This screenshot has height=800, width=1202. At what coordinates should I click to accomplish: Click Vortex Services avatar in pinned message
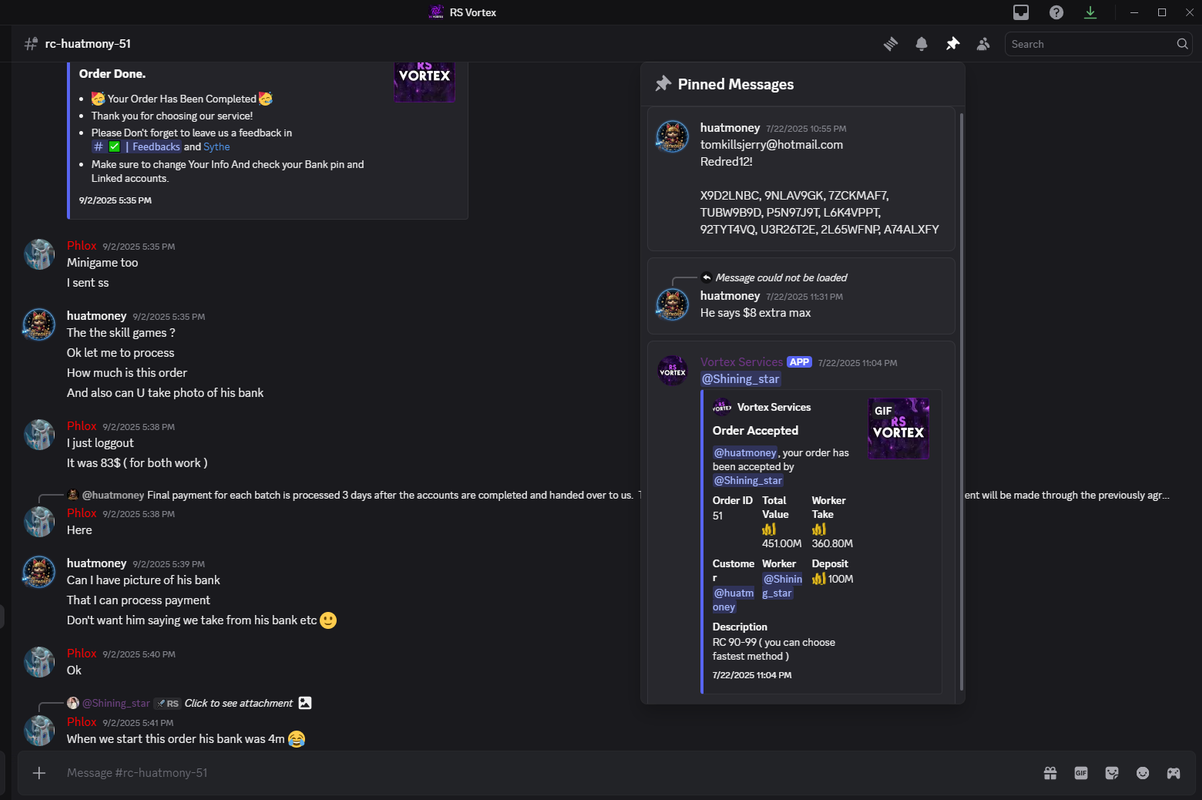[672, 370]
